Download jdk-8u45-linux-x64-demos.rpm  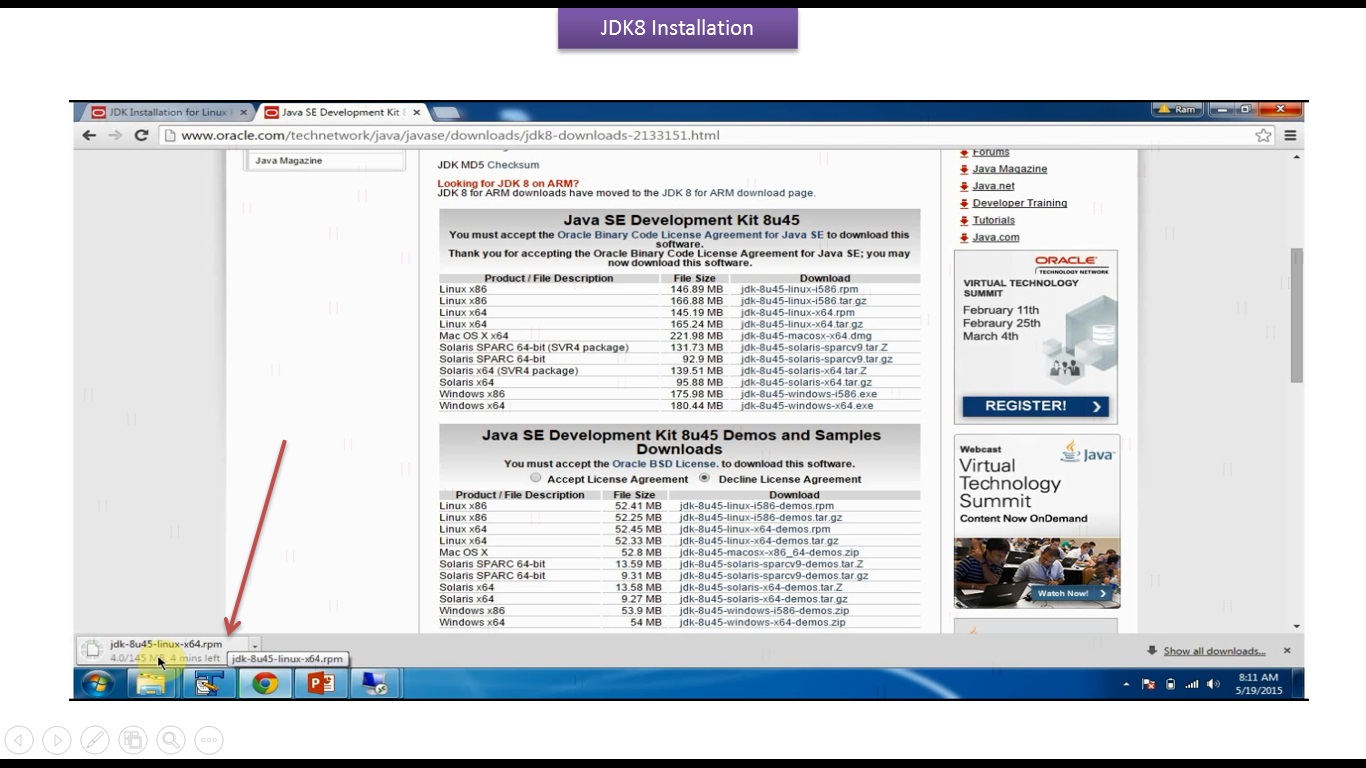(755, 529)
